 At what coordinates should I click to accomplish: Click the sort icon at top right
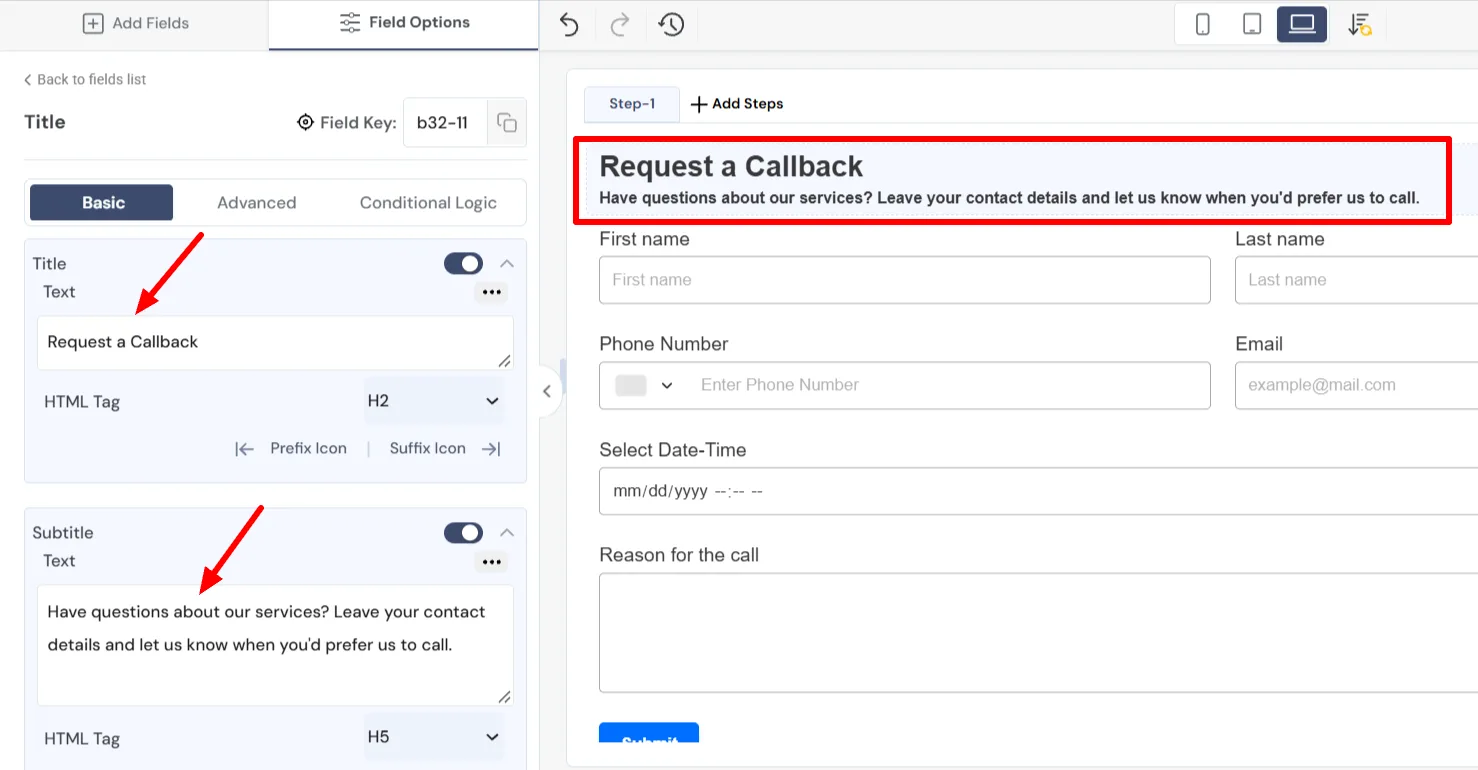point(1359,25)
